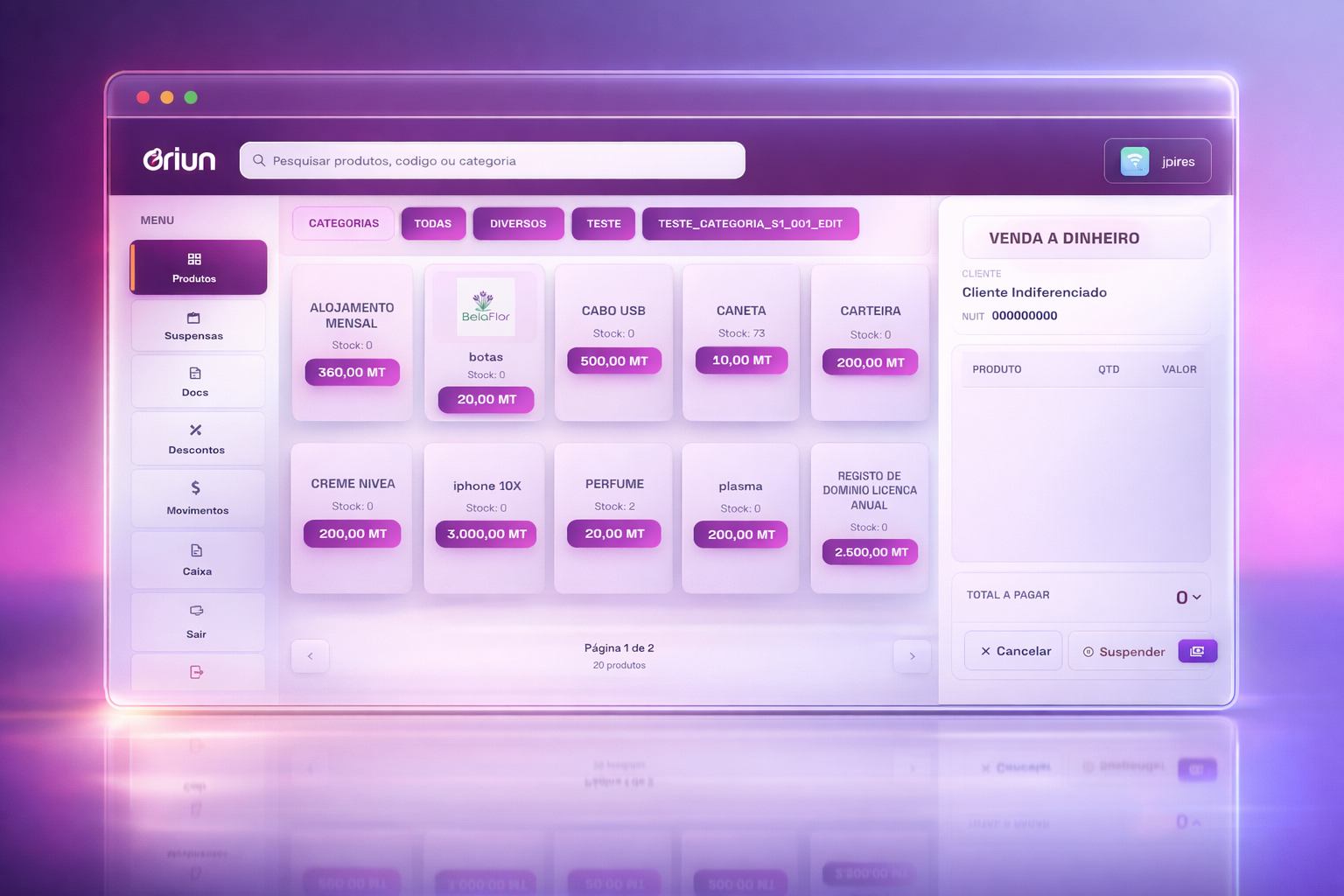1344x896 pixels.
Task: Select the TESTE category tab
Action: pos(604,224)
